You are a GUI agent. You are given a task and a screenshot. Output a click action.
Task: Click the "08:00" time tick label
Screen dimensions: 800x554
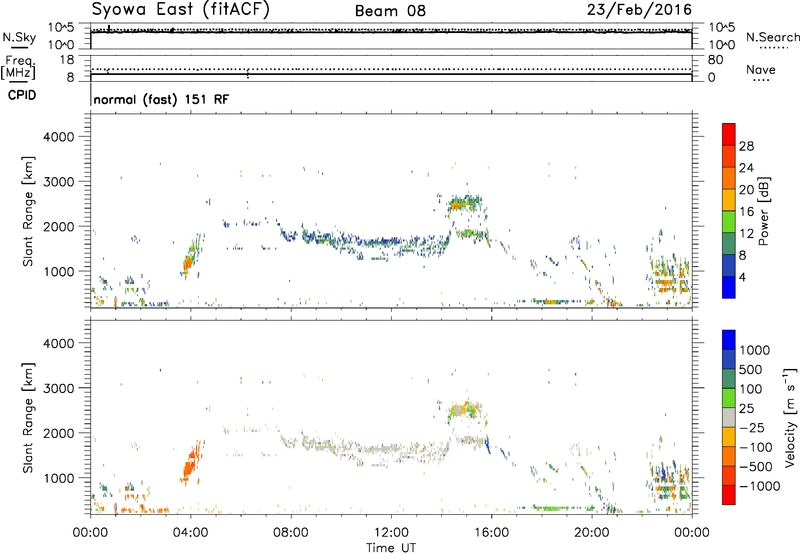[291, 533]
